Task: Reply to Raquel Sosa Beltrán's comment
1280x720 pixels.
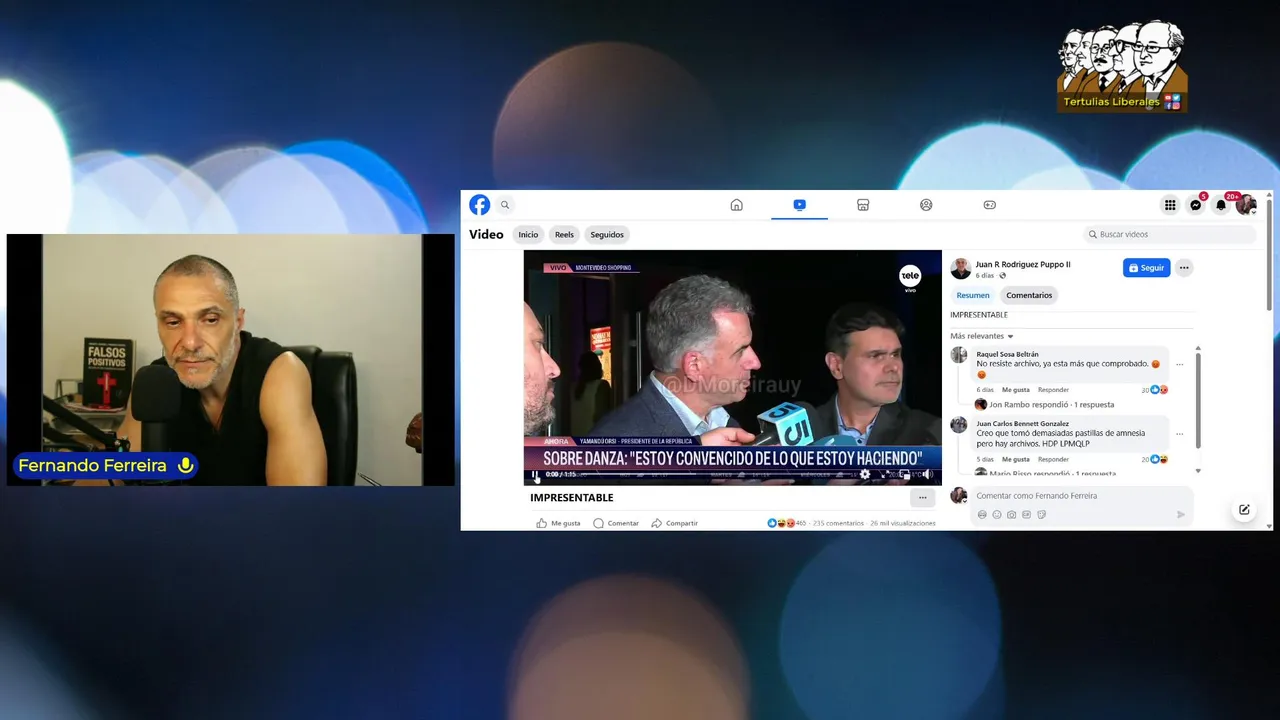Action: [x=1053, y=390]
